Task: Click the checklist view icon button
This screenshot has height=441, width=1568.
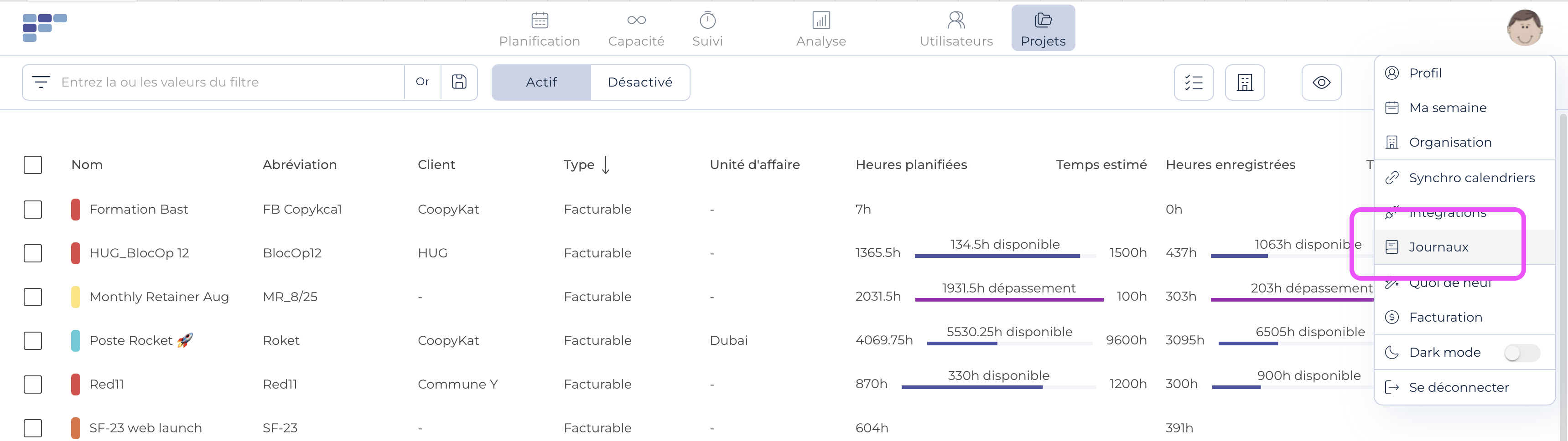Action: point(1193,82)
